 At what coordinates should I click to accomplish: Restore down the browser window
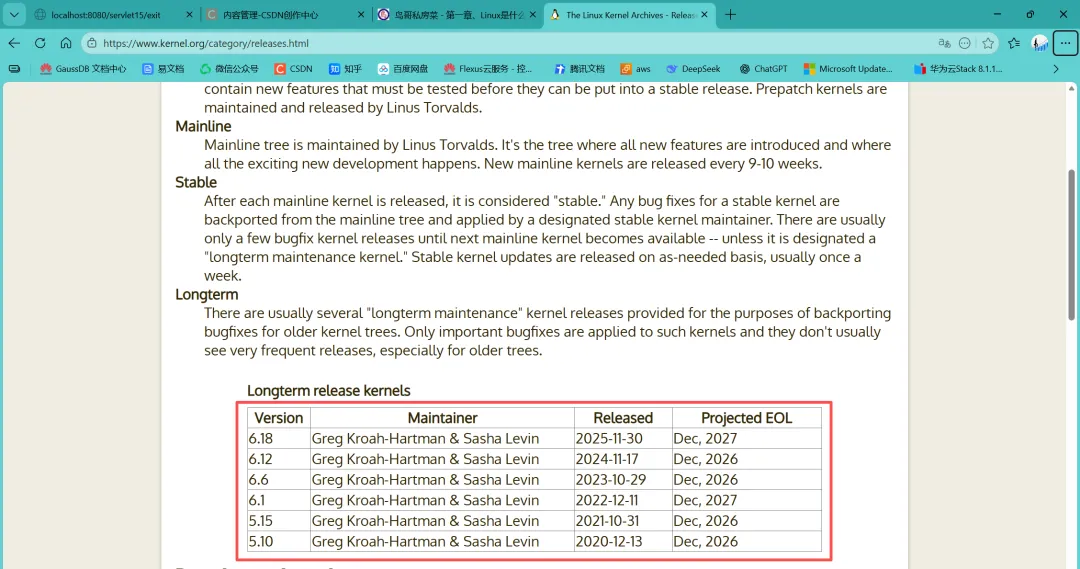(x=1030, y=14)
